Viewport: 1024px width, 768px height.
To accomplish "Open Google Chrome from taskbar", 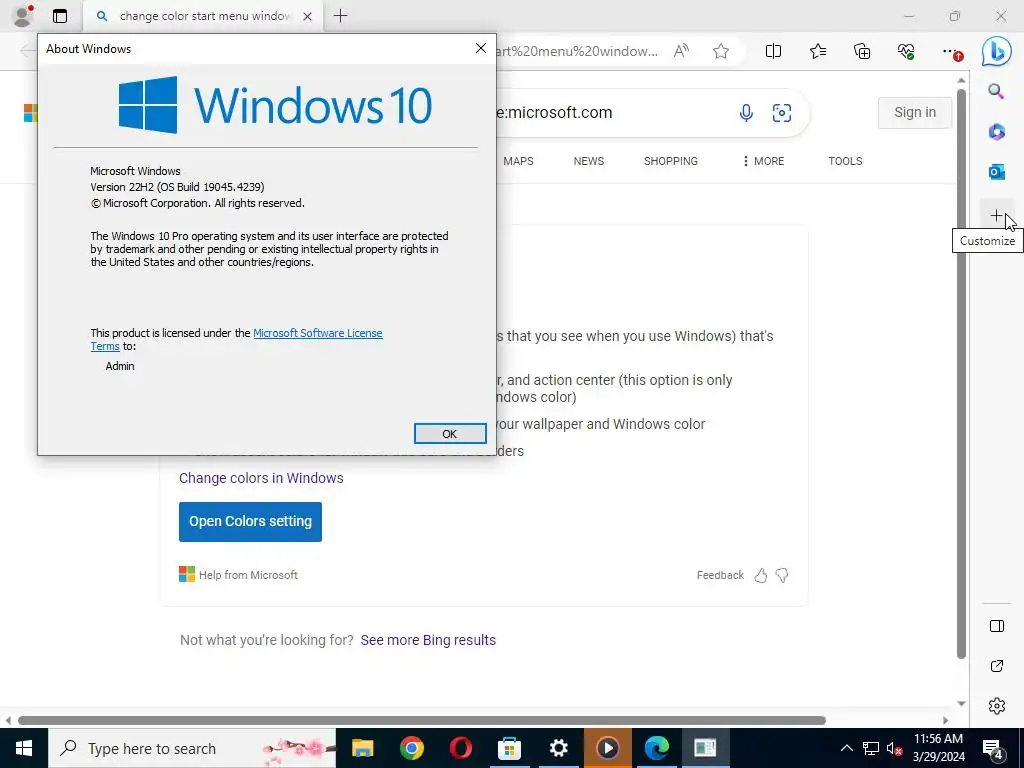I will pyautogui.click(x=411, y=748).
